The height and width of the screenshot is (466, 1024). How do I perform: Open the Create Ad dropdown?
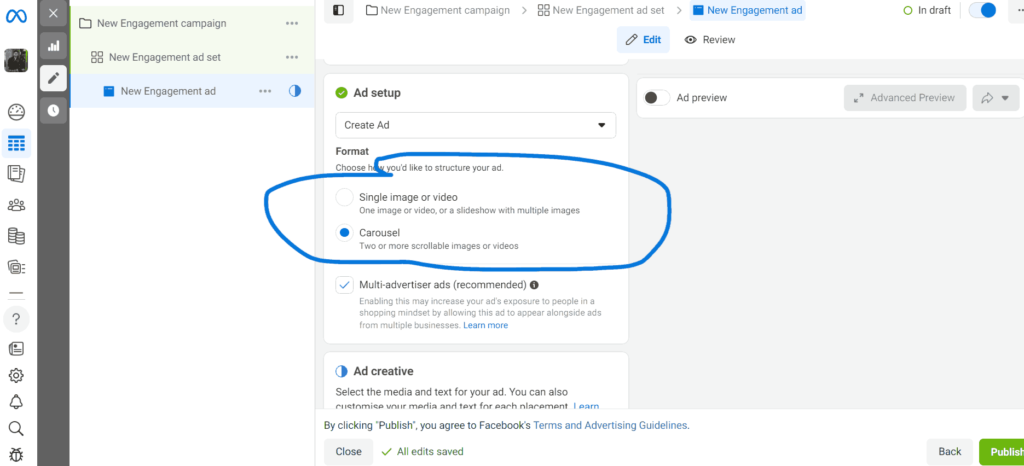(475, 125)
